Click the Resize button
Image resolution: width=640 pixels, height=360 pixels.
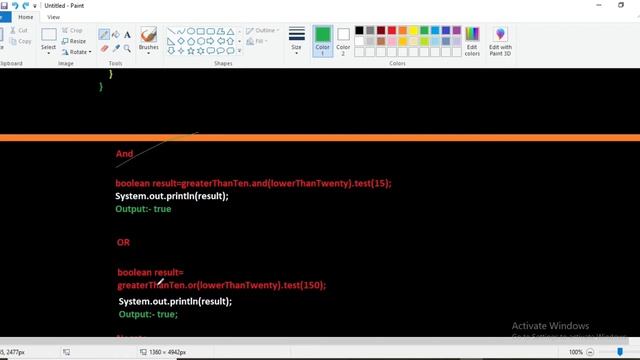[x=74, y=41]
